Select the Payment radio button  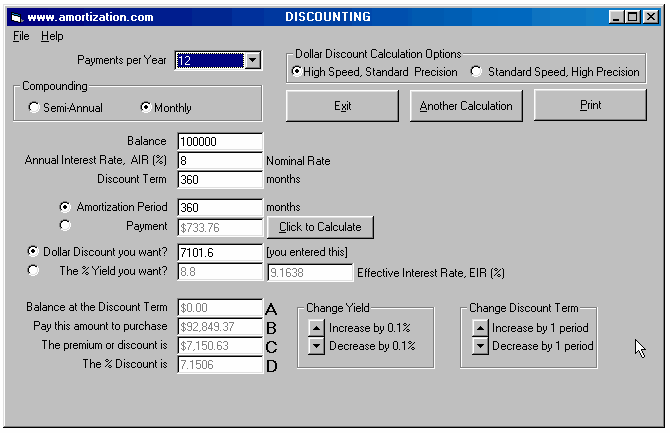pos(65,225)
